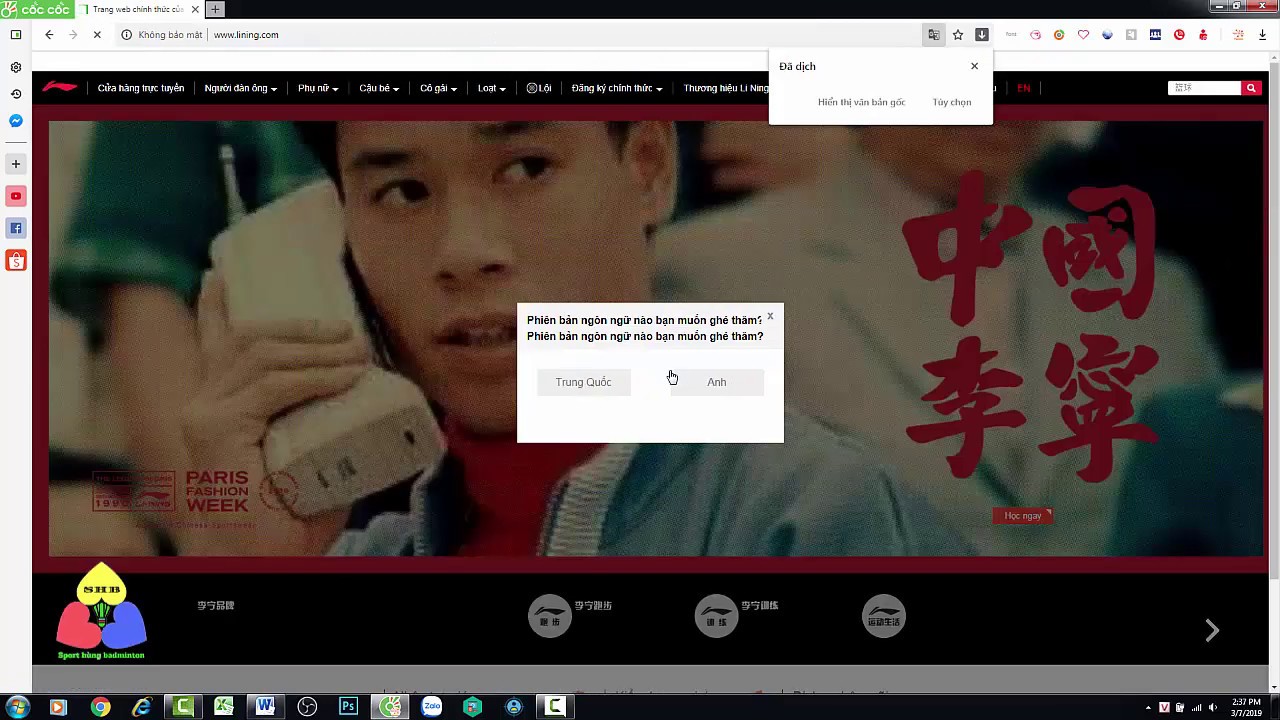Open Shopee from the sidebar
The width and height of the screenshot is (1280, 720).
(16, 260)
